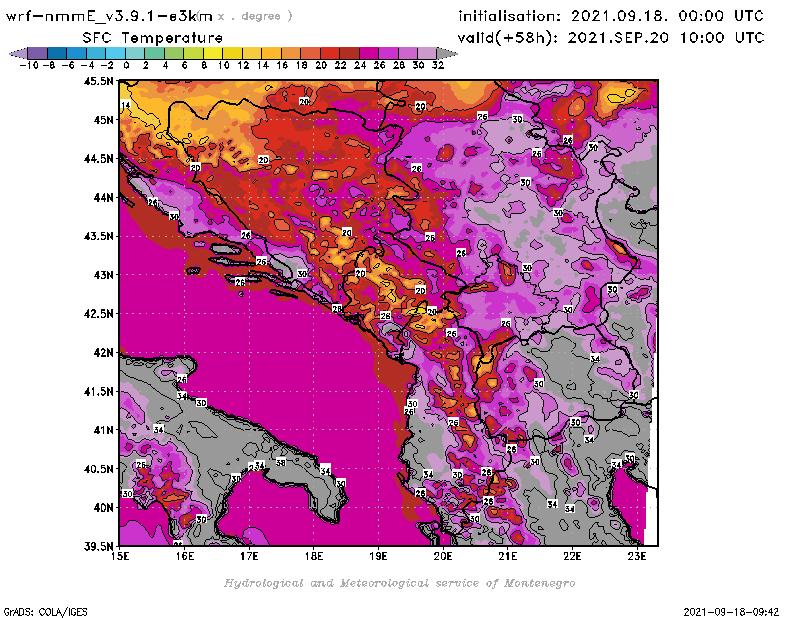
Task: Click the '16E' longitude label
Action: click(x=185, y=556)
